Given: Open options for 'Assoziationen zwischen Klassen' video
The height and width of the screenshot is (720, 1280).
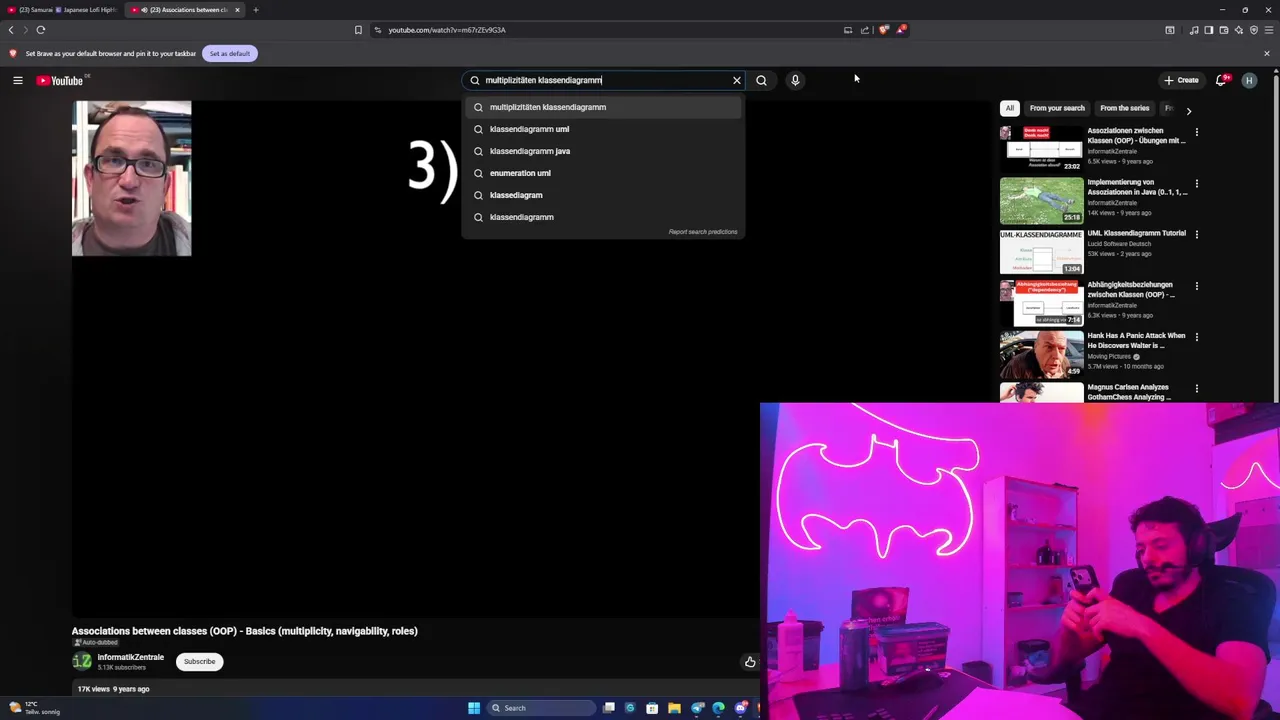Looking at the screenshot, I should (x=1196, y=132).
